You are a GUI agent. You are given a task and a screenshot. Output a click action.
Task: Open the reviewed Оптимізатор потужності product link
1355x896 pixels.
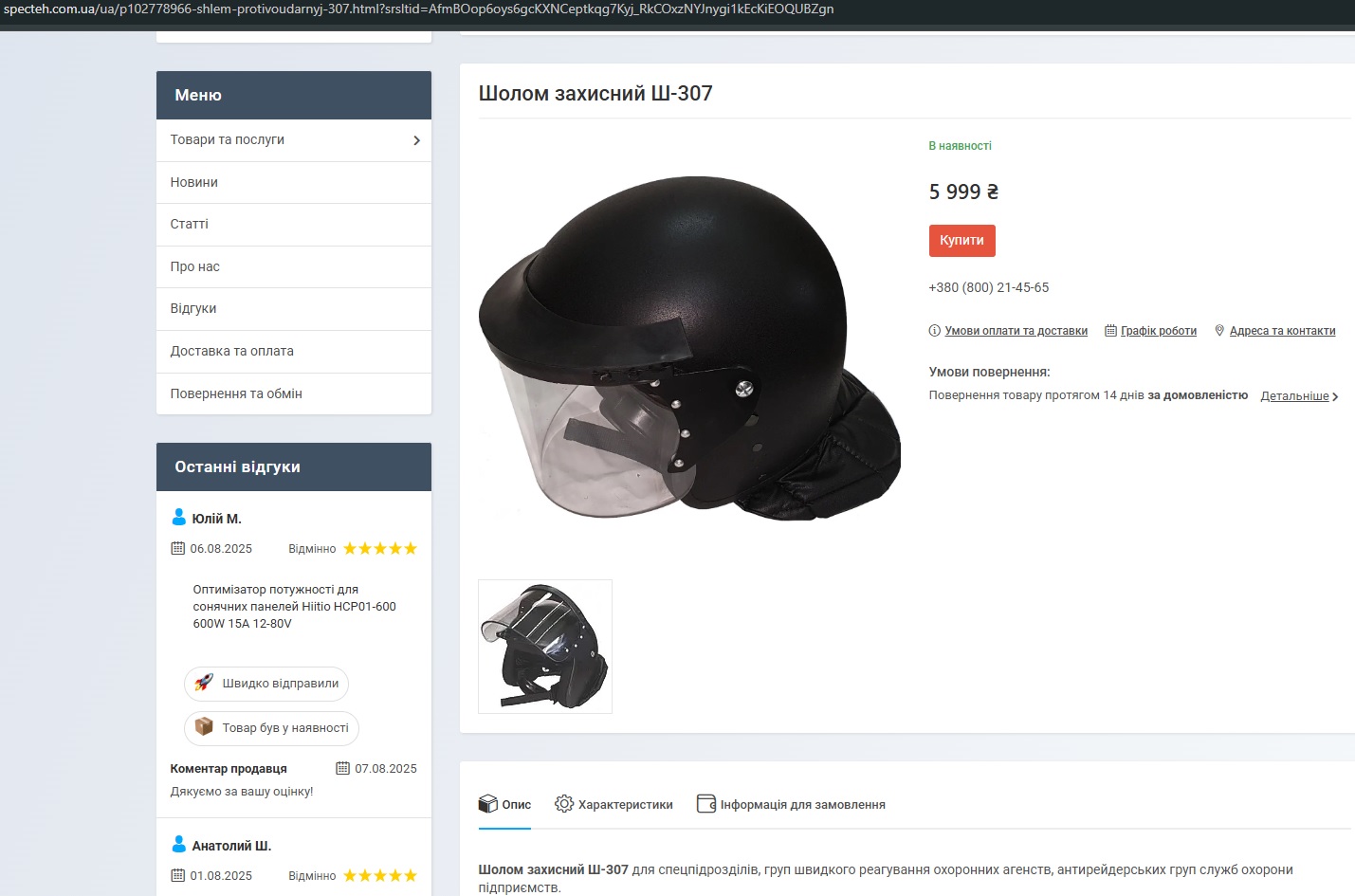[294, 607]
